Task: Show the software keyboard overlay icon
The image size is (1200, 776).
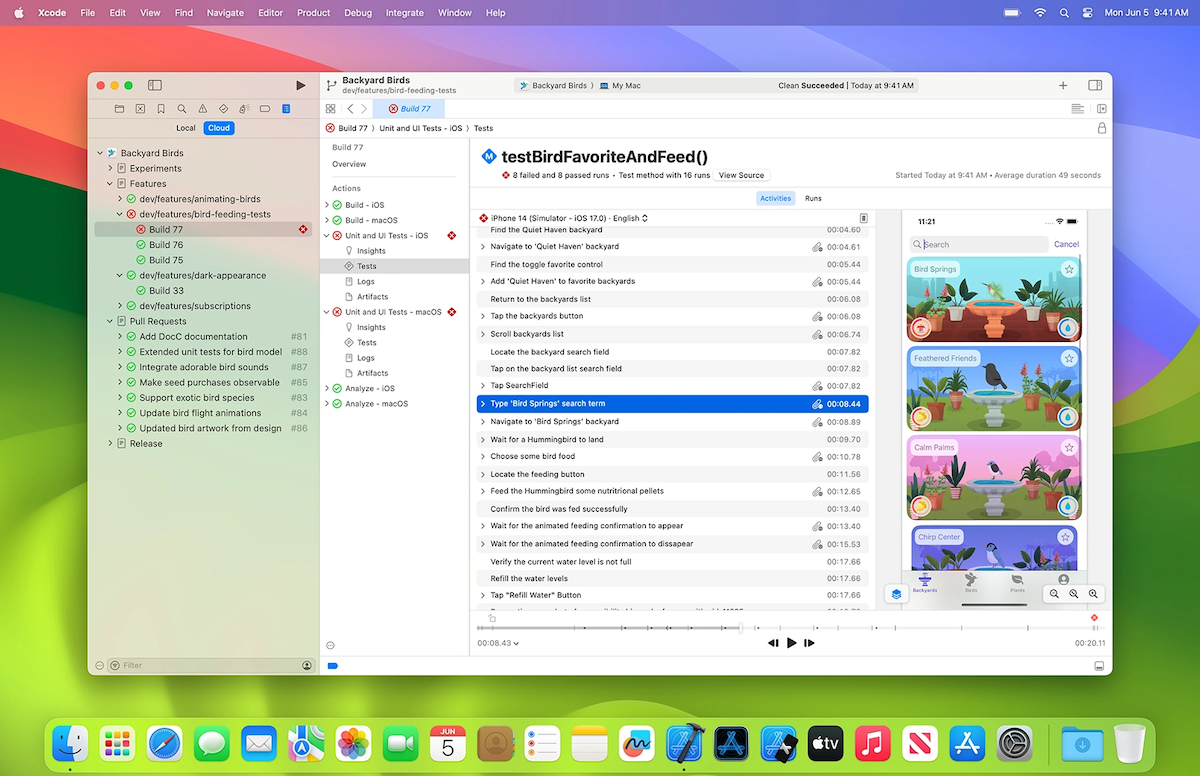Action: (x=862, y=219)
